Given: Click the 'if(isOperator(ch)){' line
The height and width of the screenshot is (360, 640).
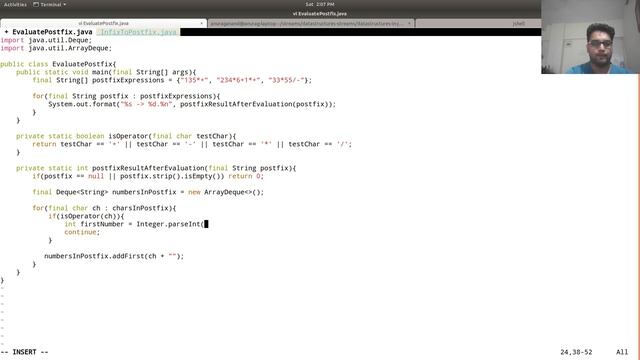Looking at the screenshot, I should [x=86, y=216].
